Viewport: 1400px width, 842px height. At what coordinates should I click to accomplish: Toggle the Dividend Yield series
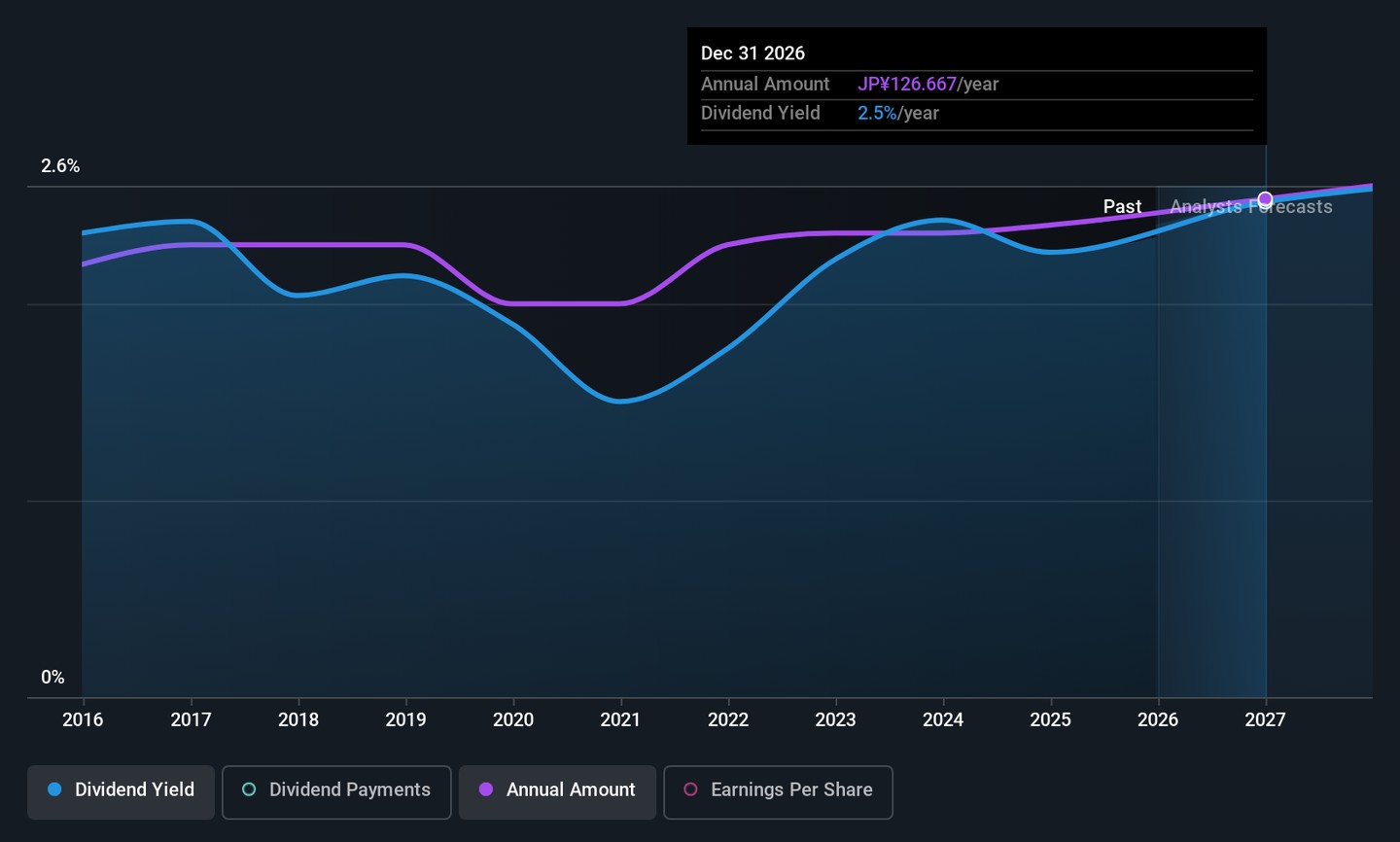coord(122,790)
